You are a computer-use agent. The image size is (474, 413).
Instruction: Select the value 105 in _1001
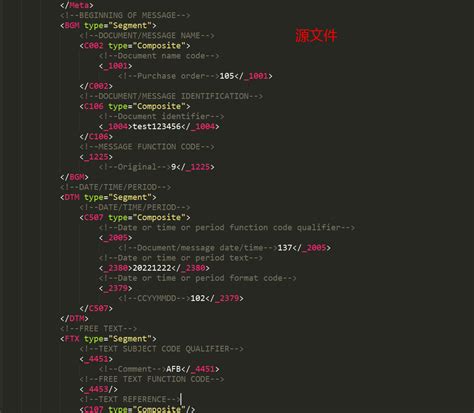tap(227, 76)
